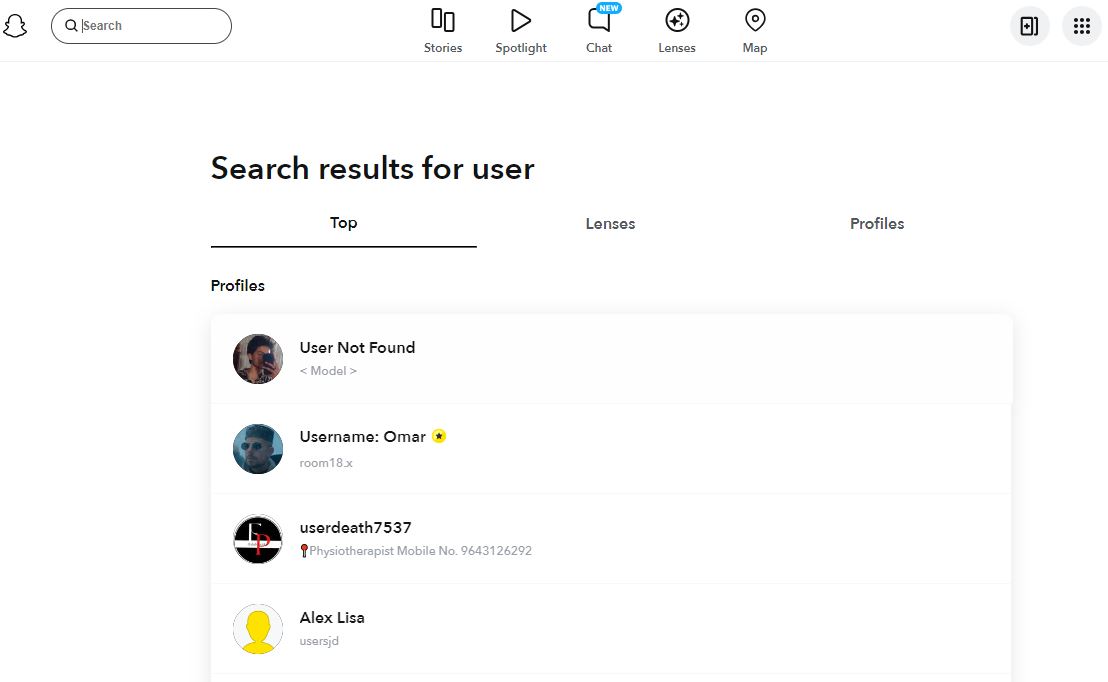Click the Stories label

click(x=443, y=47)
